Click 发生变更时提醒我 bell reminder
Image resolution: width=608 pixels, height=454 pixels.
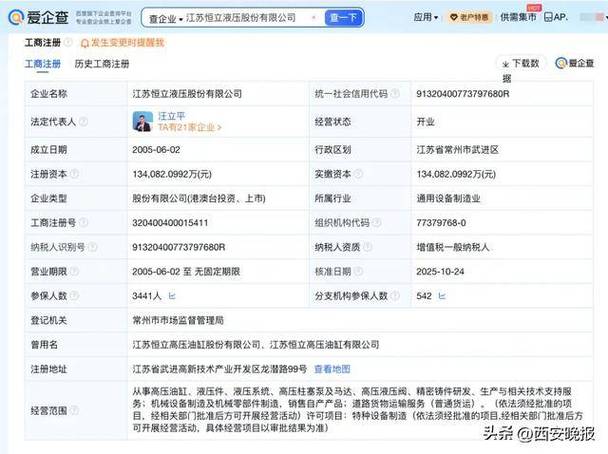coord(122,43)
